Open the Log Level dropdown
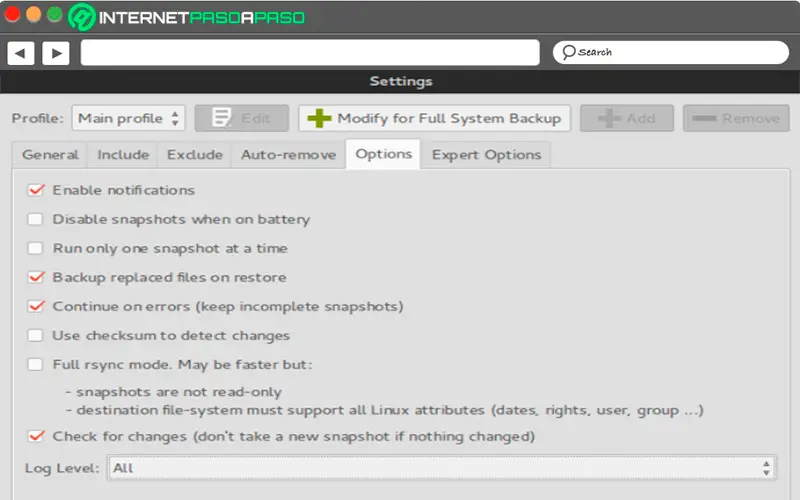 coord(442,468)
